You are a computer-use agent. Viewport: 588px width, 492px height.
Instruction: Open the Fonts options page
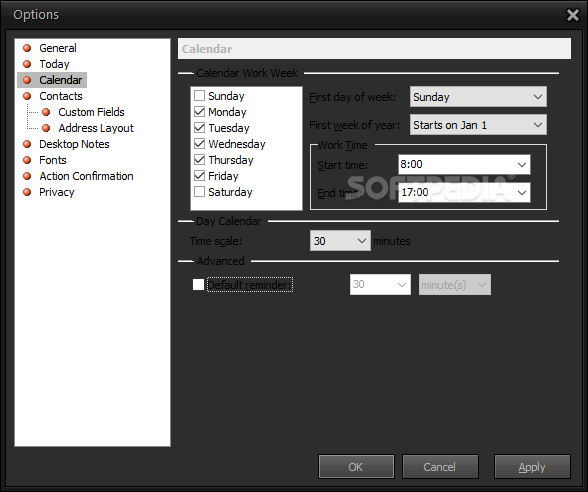tap(53, 160)
